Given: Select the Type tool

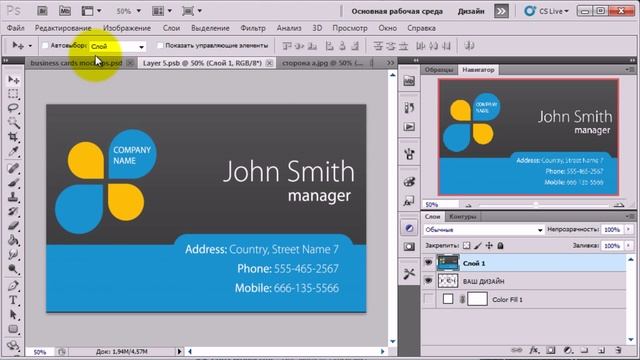Looking at the screenshot, I should pos(13,300).
